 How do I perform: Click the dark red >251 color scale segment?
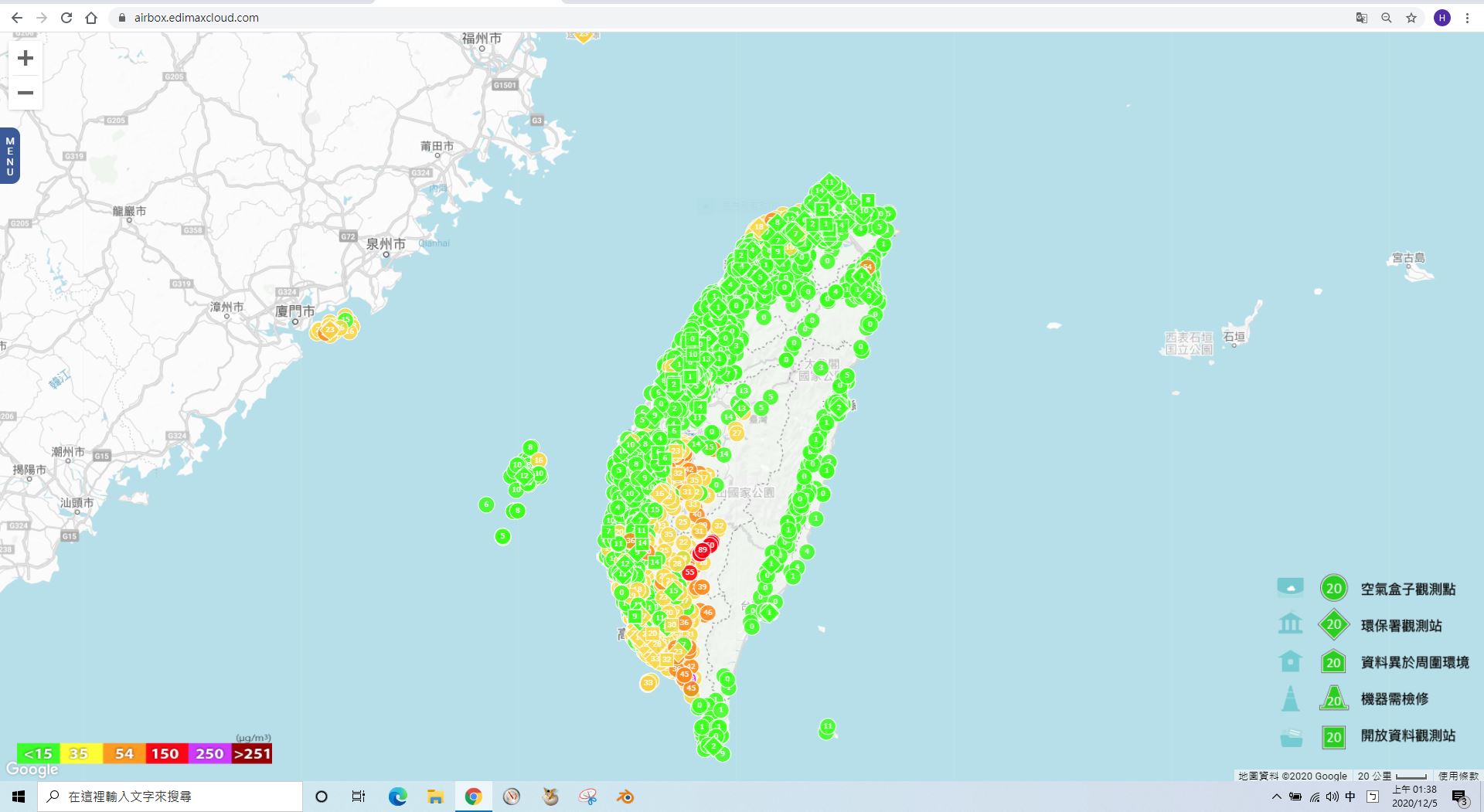pyautogui.click(x=252, y=753)
